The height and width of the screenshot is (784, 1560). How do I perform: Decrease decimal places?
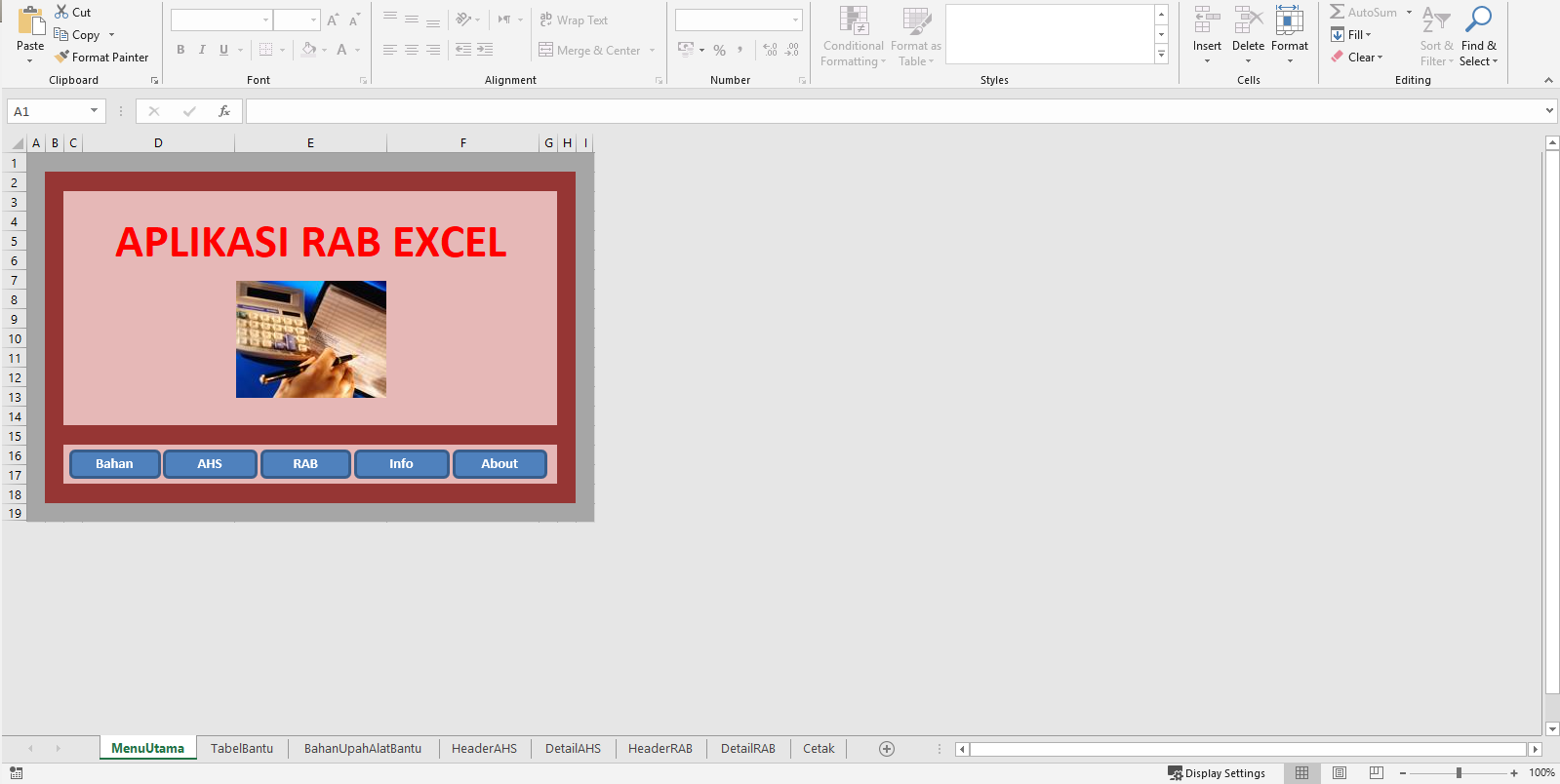coord(792,50)
